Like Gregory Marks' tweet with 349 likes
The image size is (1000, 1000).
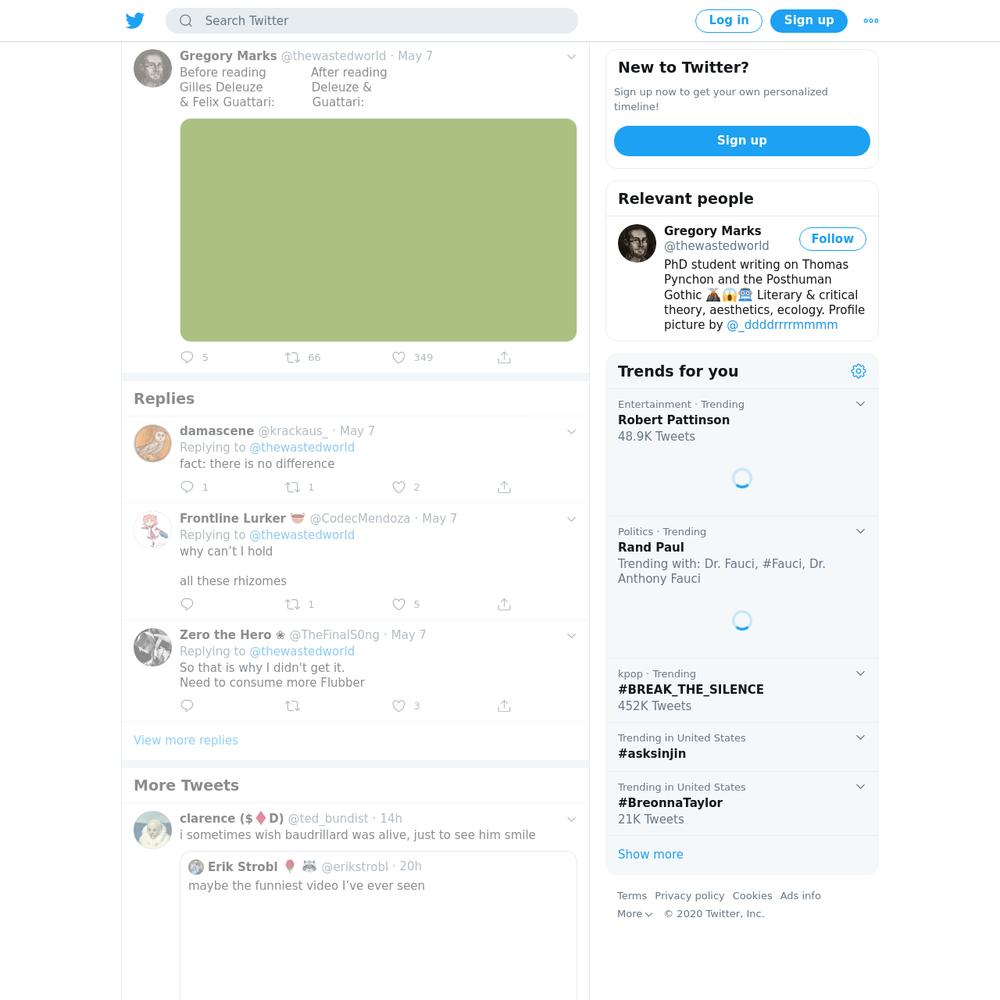click(x=399, y=358)
